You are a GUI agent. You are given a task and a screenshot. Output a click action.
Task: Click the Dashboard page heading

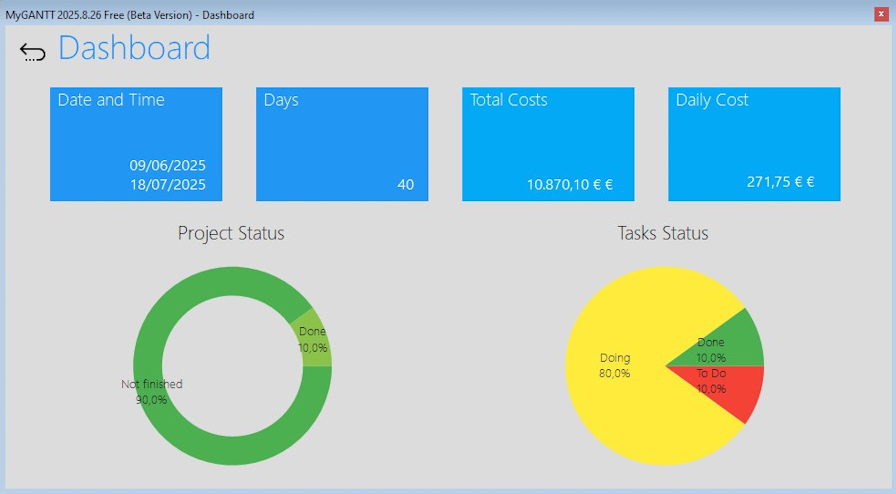coord(134,47)
